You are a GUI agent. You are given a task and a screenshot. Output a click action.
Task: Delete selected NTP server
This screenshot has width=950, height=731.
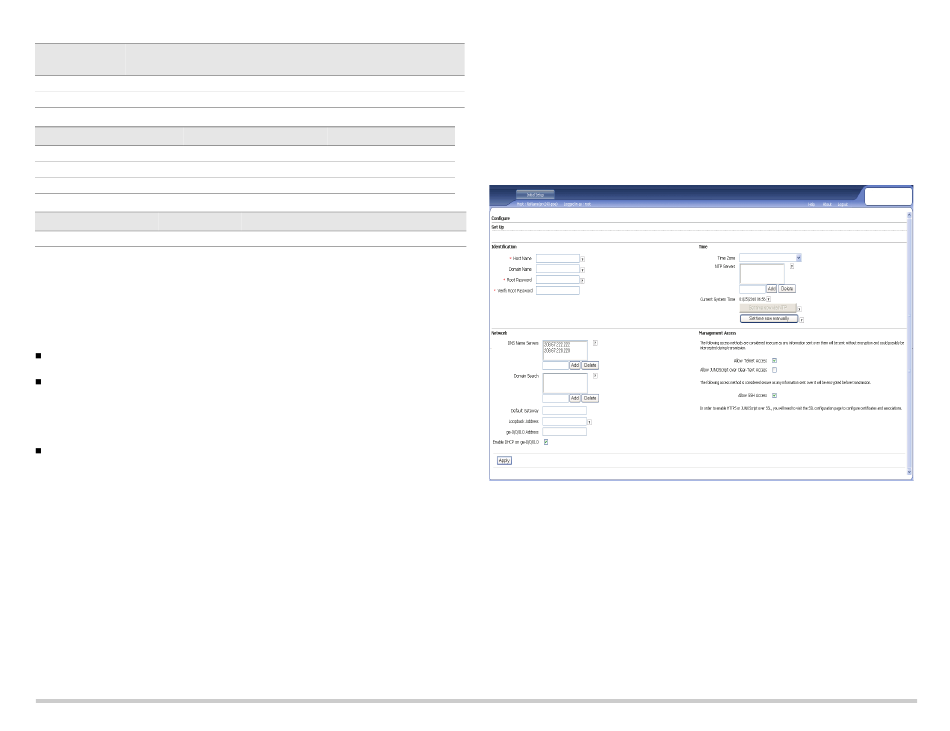786,289
